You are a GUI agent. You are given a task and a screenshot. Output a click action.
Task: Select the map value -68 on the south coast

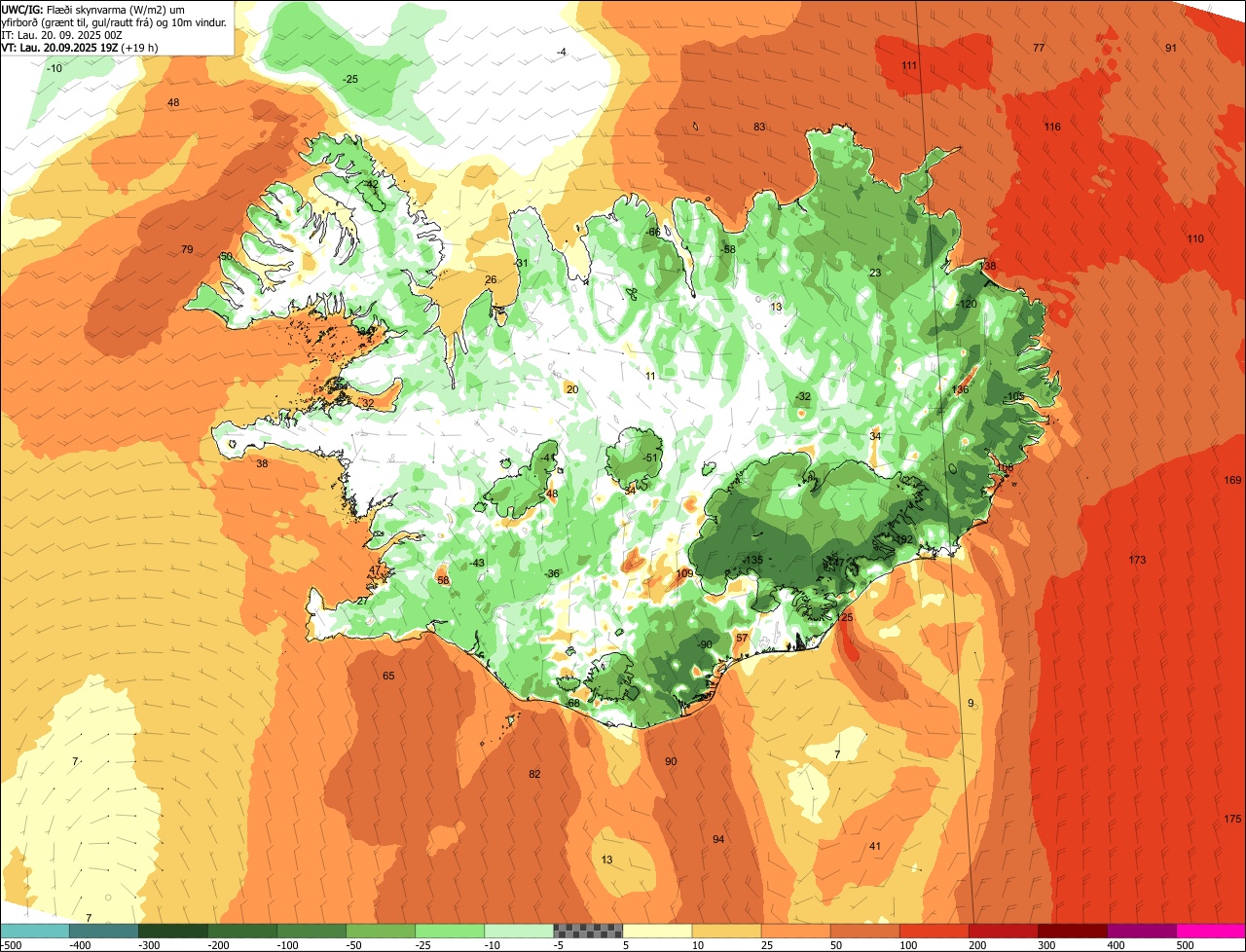572,704
